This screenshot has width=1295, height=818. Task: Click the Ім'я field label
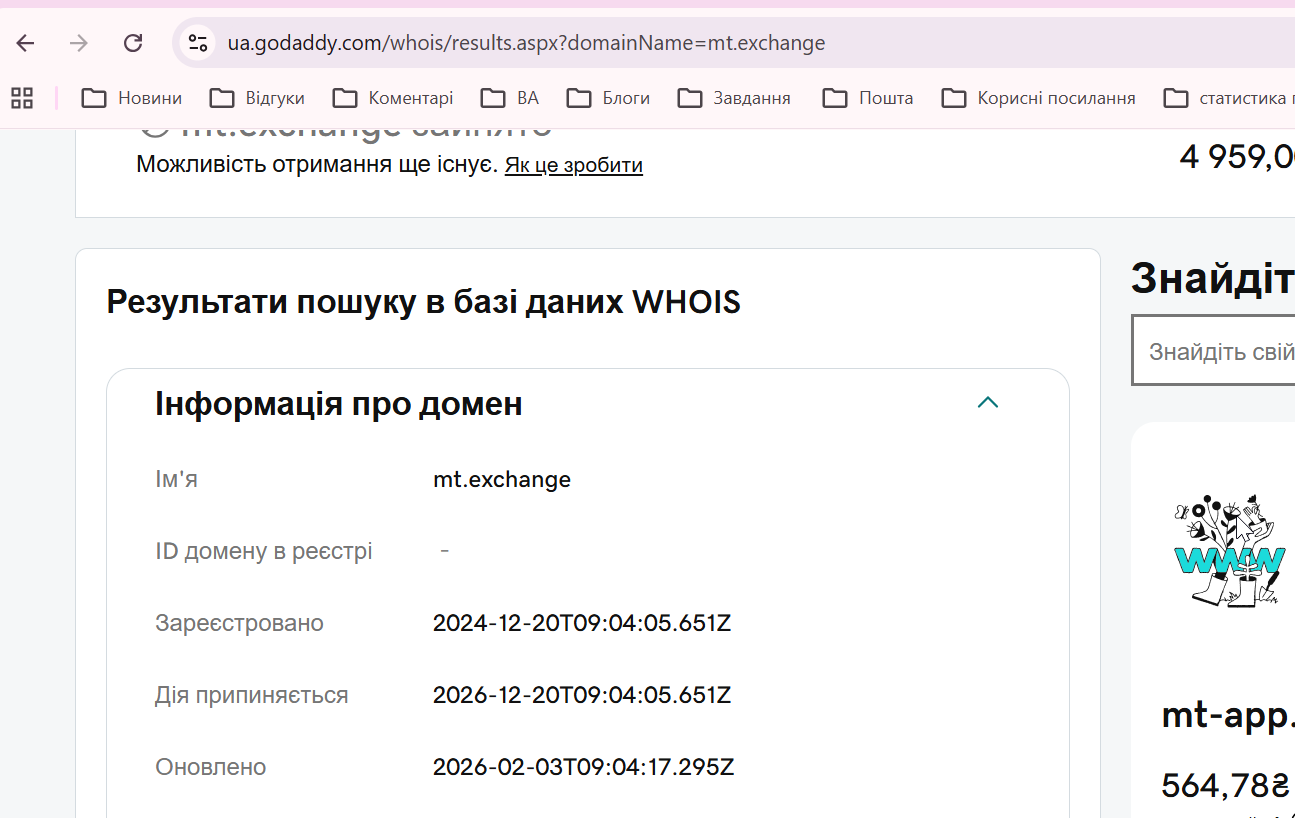177,479
